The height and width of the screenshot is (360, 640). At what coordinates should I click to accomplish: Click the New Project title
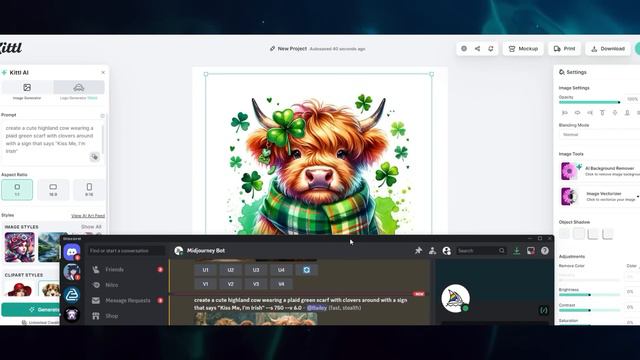tap(292, 49)
